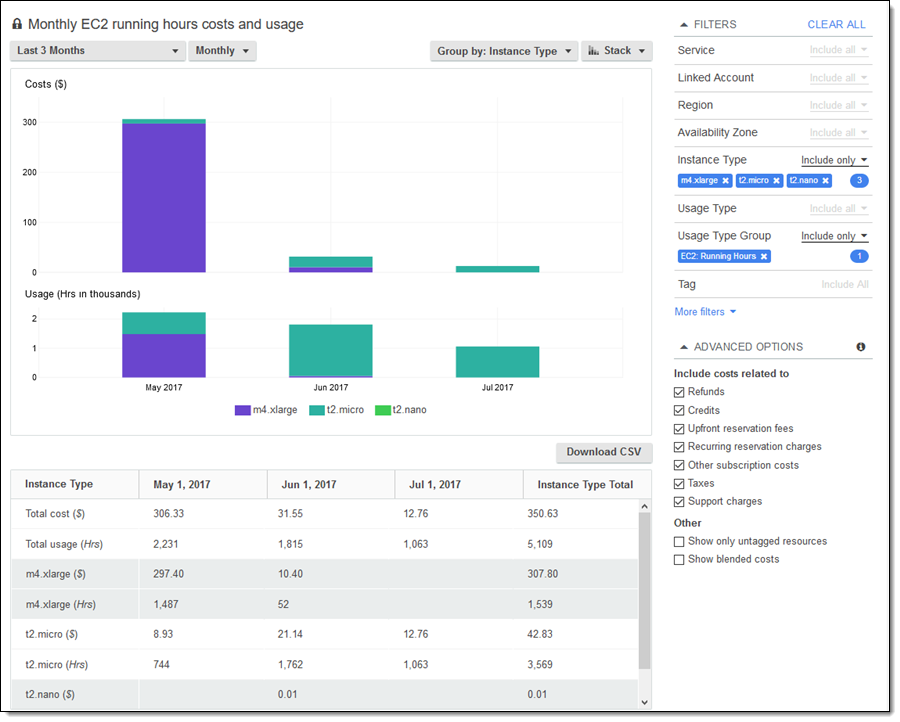Screen dimensions: 900x722
Task: Click the table's scroll down arrow
Action: [644, 702]
